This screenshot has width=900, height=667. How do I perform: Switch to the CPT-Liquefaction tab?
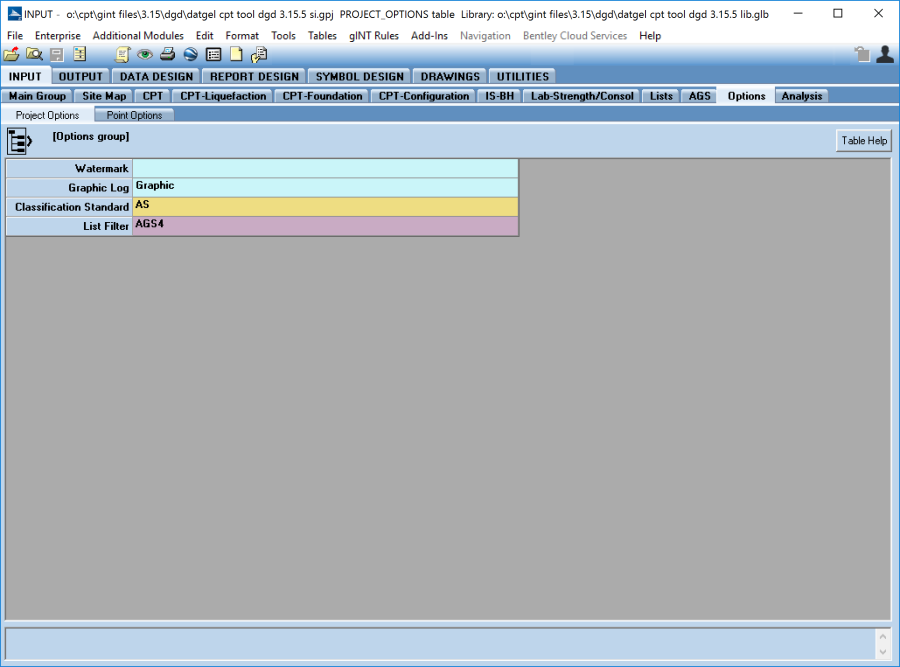tap(223, 96)
